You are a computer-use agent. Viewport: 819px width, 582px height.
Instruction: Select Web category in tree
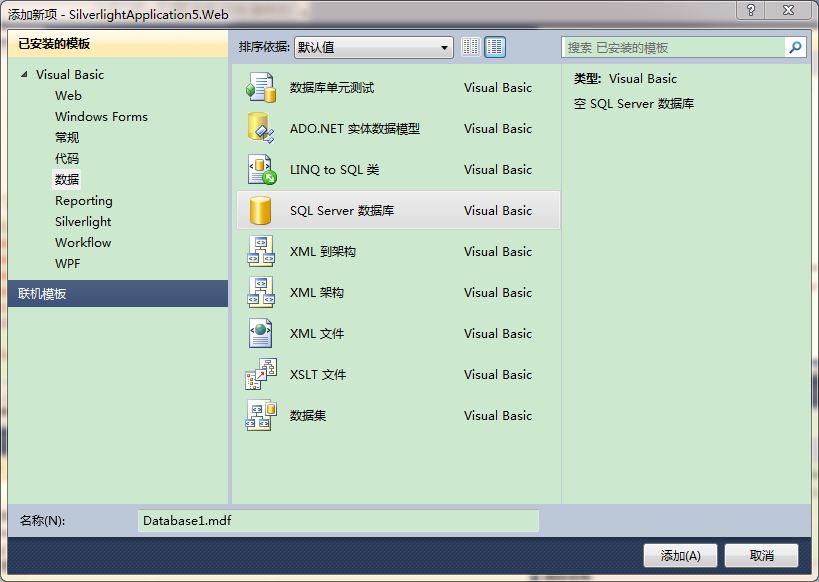[68, 96]
